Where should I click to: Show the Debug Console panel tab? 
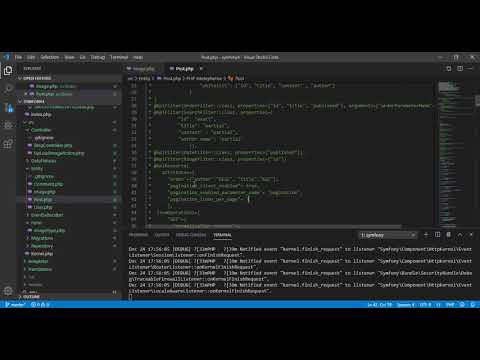191,235
